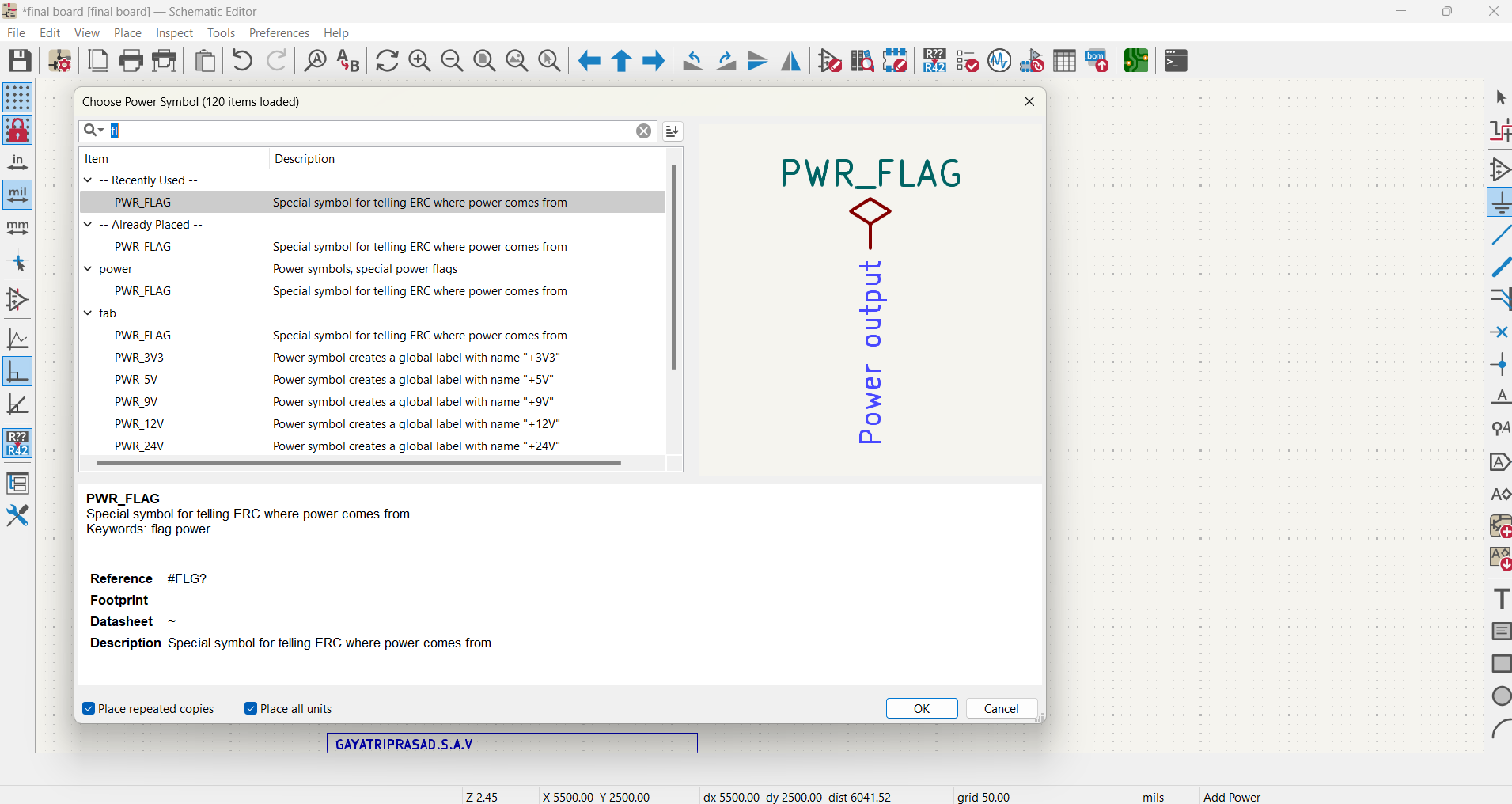1512x804 pixels.
Task: Open the Preferences menu
Action: 279,33
